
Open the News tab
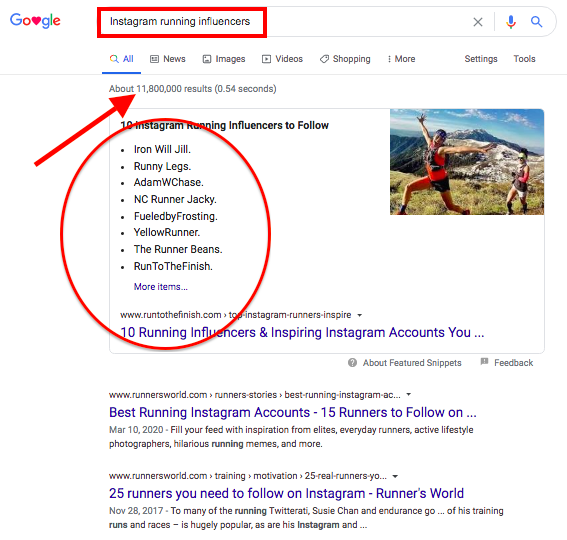tap(168, 59)
